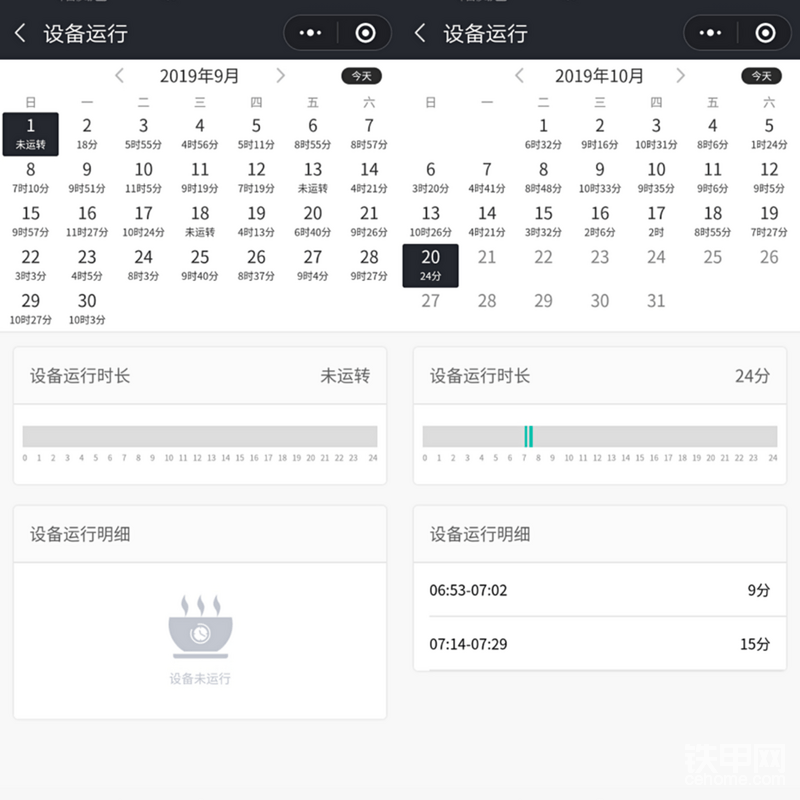The height and width of the screenshot is (800, 800).
Task: Select September 30 with 10时3分
Action: 87,310
